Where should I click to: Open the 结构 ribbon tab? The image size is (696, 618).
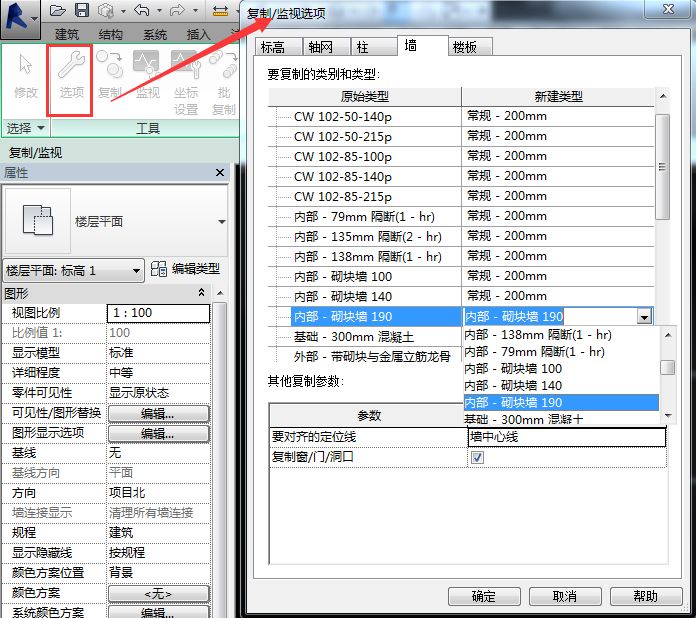point(111,34)
